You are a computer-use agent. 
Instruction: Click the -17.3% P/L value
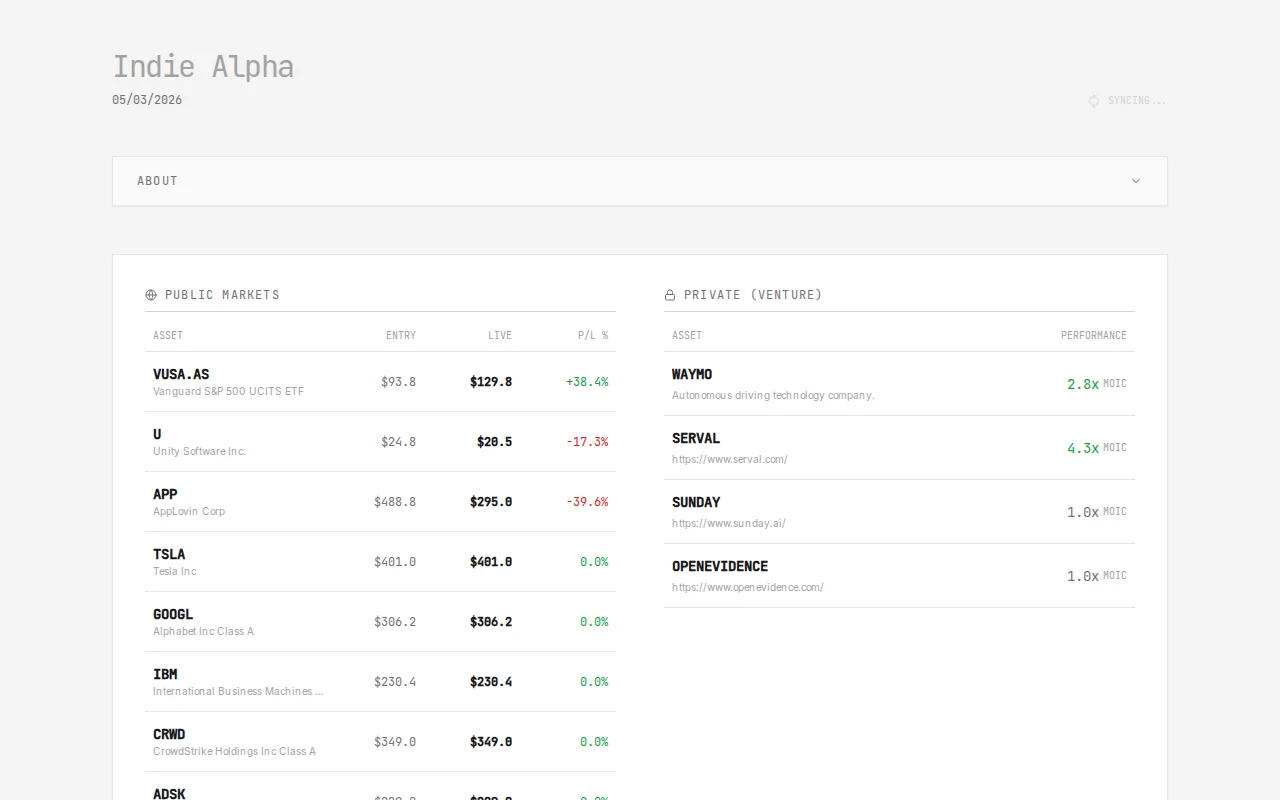(x=587, y=442)
